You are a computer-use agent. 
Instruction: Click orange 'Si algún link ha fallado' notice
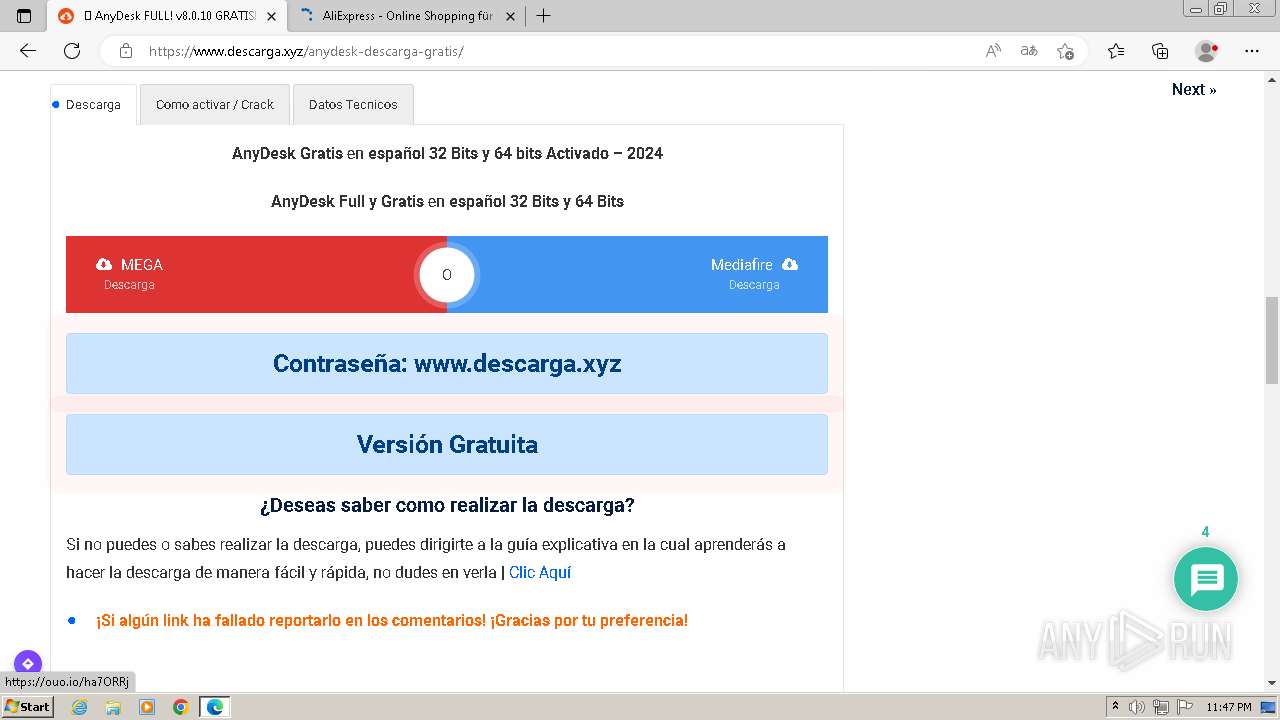392,620
